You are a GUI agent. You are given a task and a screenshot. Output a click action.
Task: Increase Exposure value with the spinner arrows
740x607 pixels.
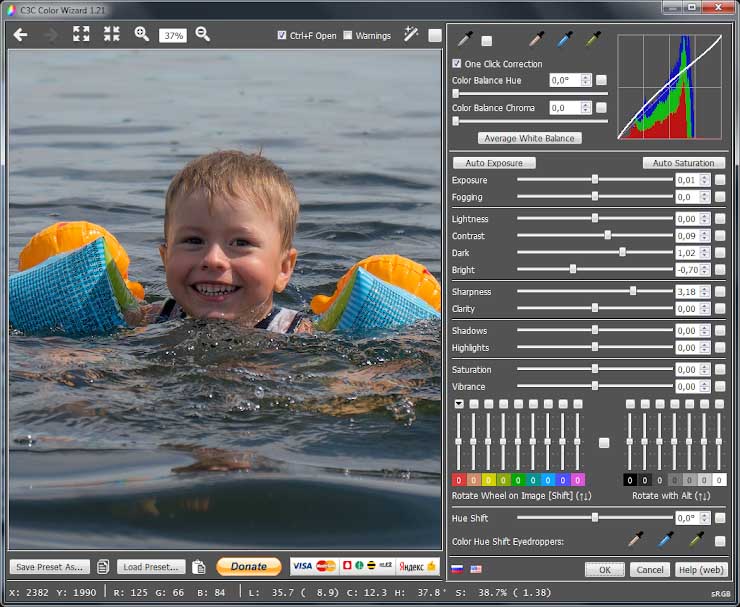[705, 177]
